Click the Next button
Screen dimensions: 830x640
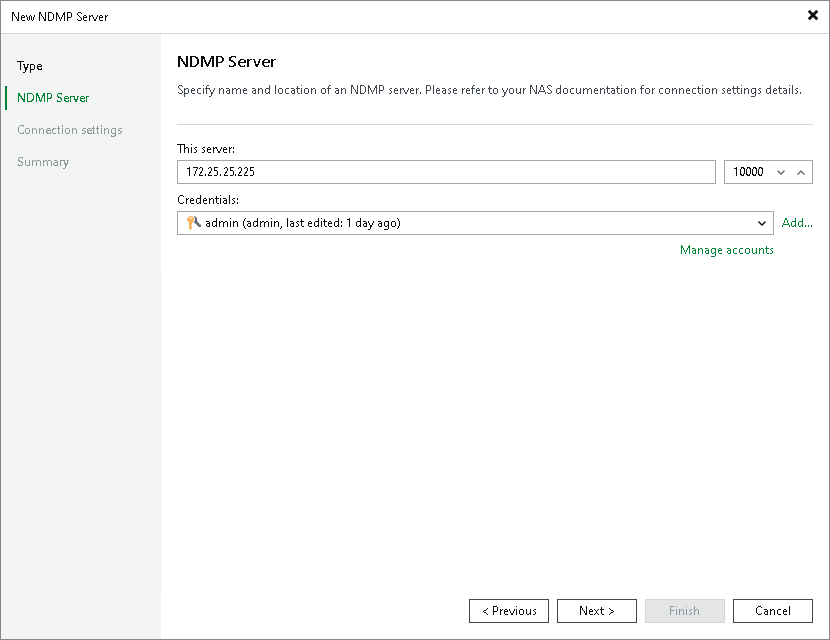click(x=597, y=611)
